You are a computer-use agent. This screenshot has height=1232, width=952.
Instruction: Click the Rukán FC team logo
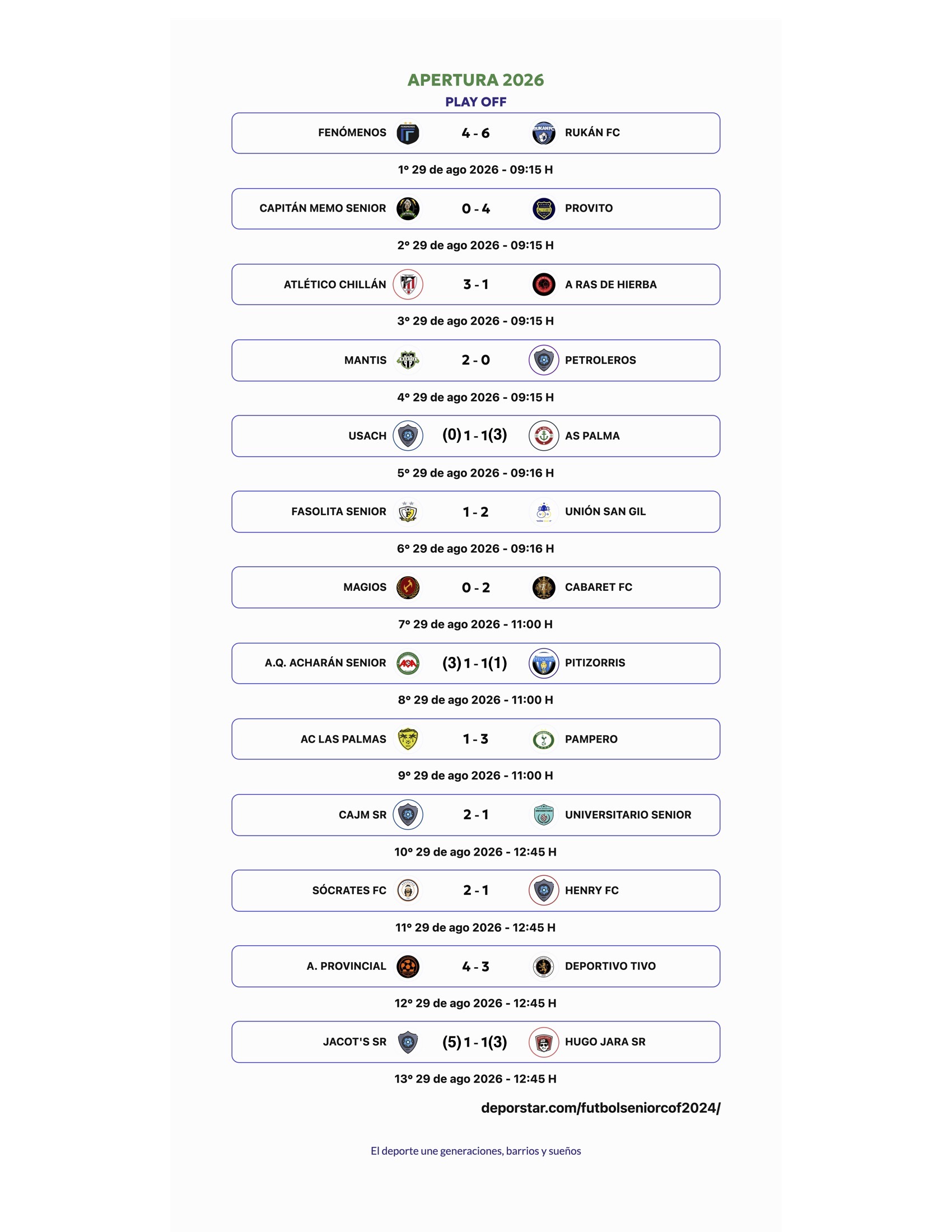[x=544, y=133]
